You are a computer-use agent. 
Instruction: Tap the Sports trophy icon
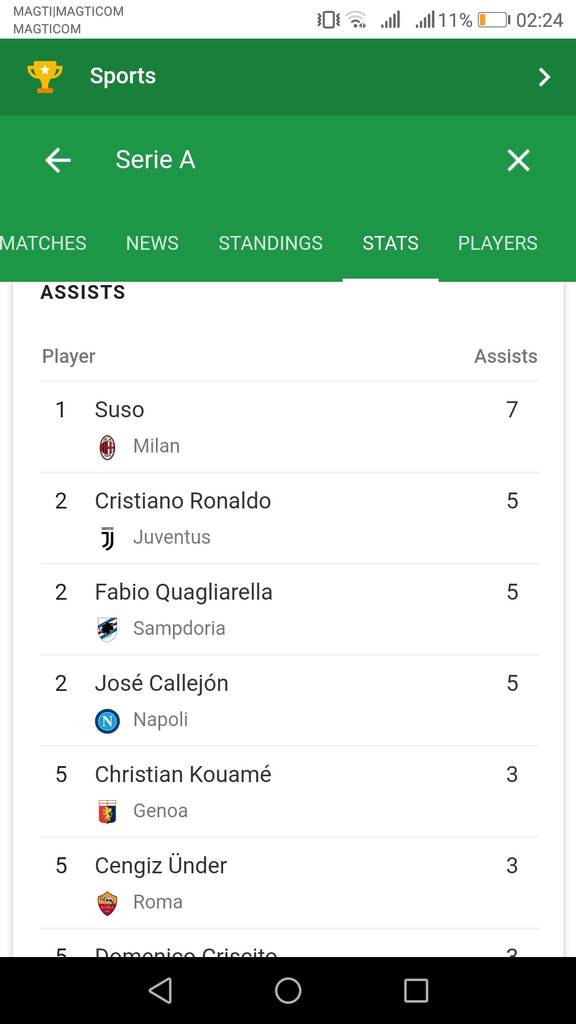[45, 76]
